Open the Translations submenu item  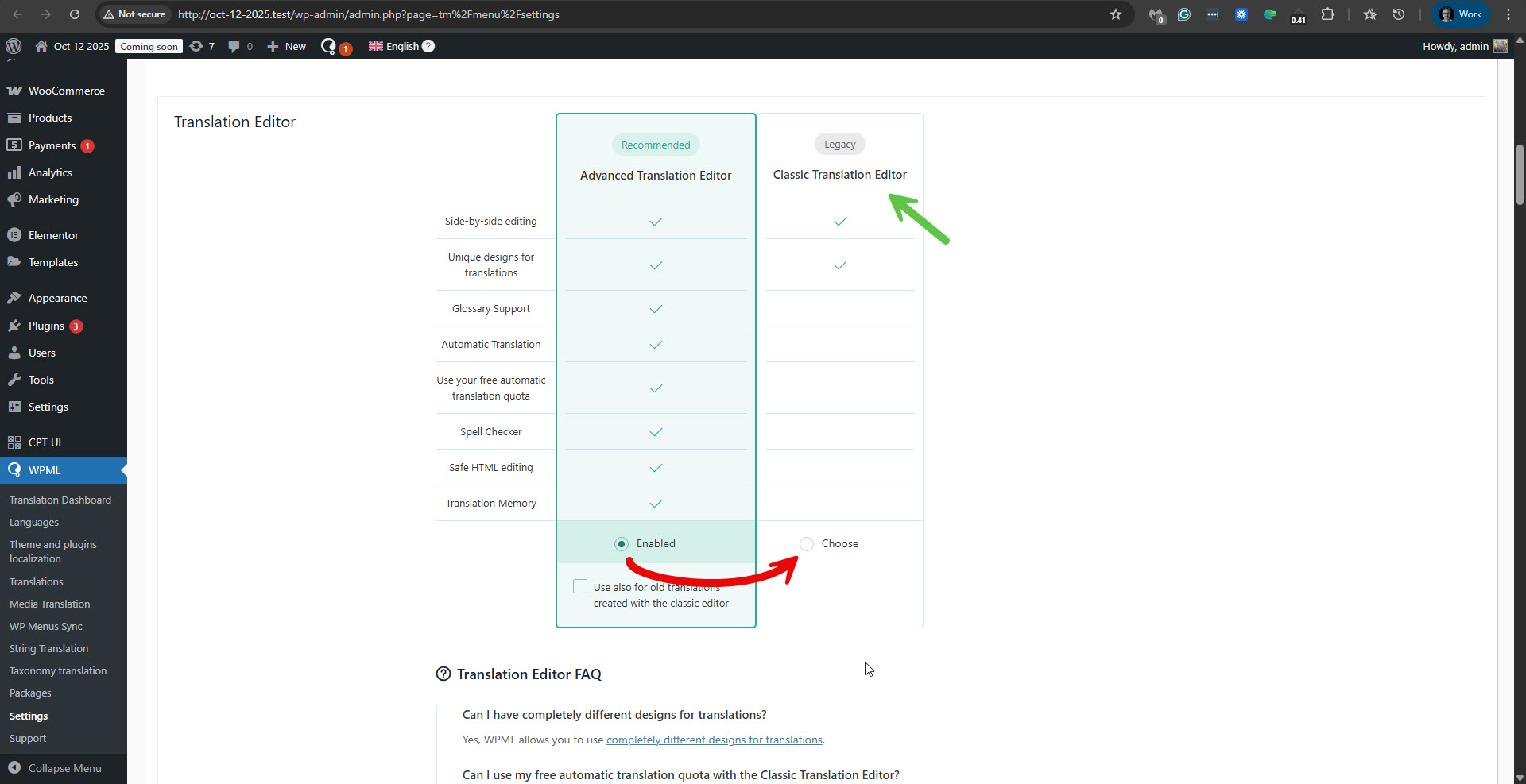pos(37,581)
